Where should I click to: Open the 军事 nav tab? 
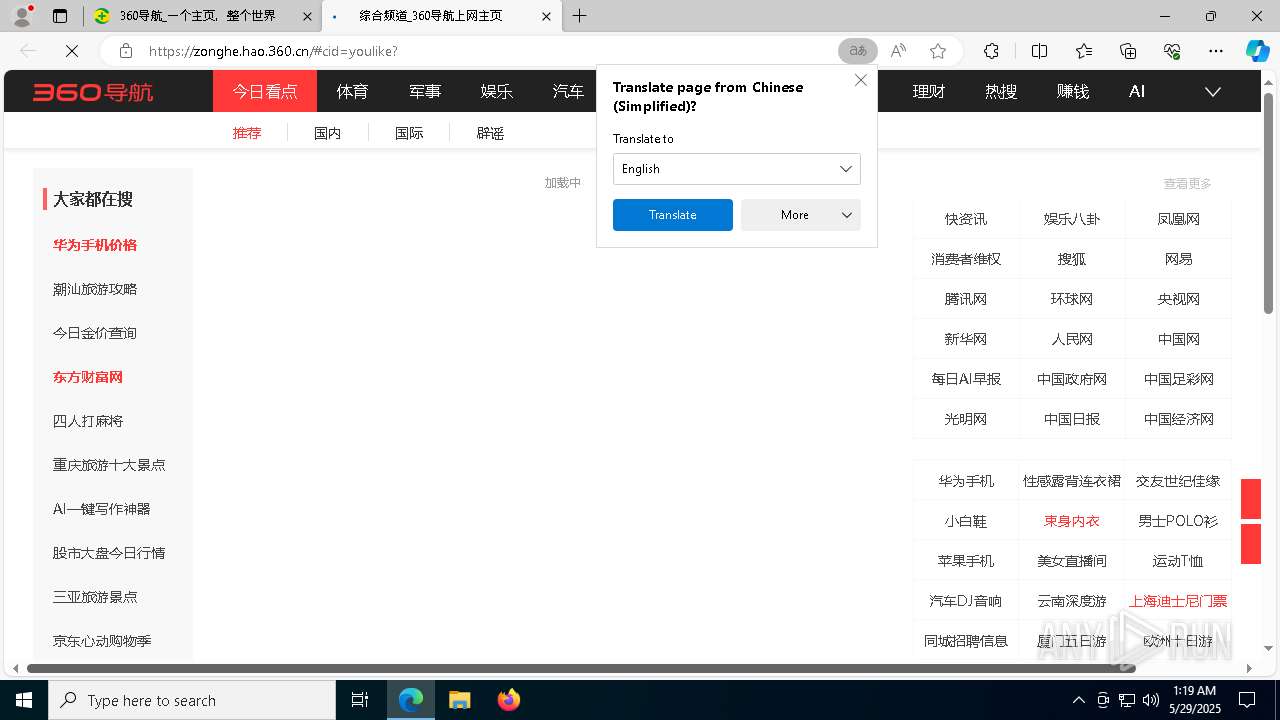point(425,92)
